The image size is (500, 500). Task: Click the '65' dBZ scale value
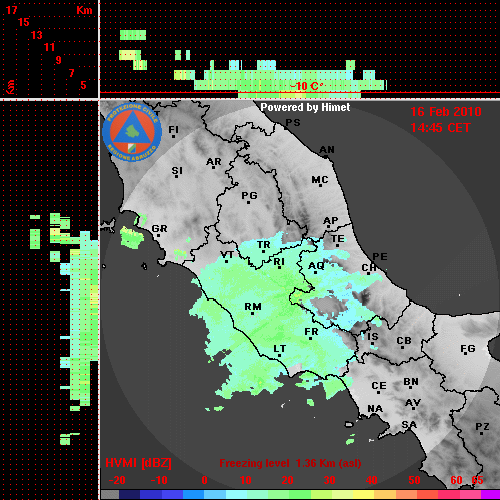click(477, 480)
